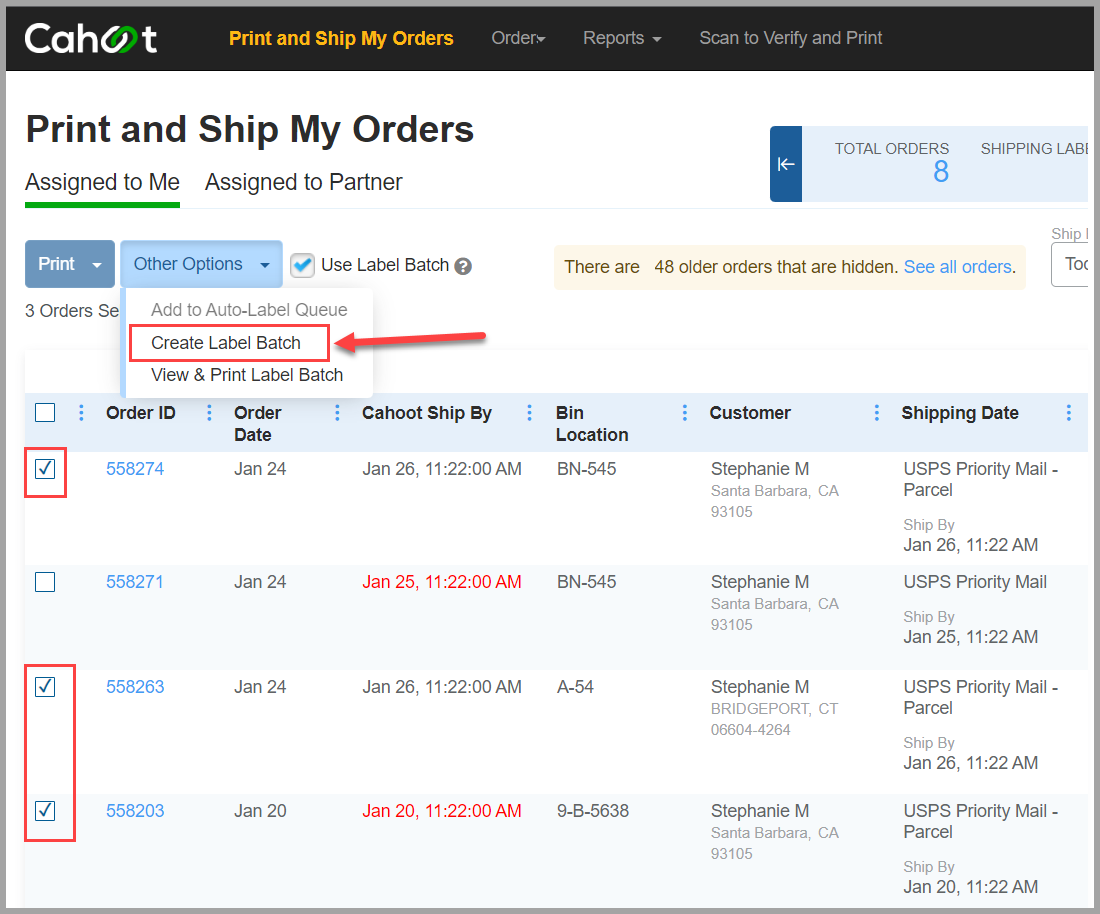The image size is (1100, 914).
Task: Open order 558203 link
Action: (135, 810)
